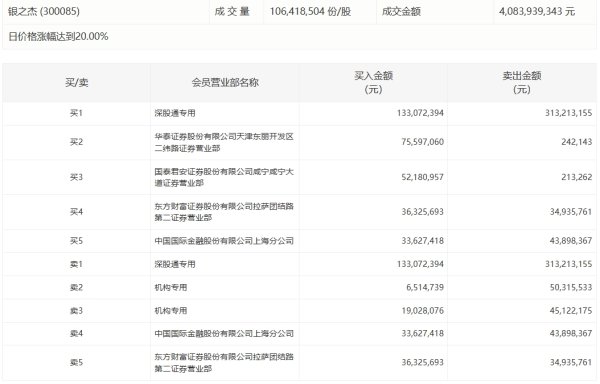
Task: Click the sell amount 242,143
Action: tap(577, 142)
